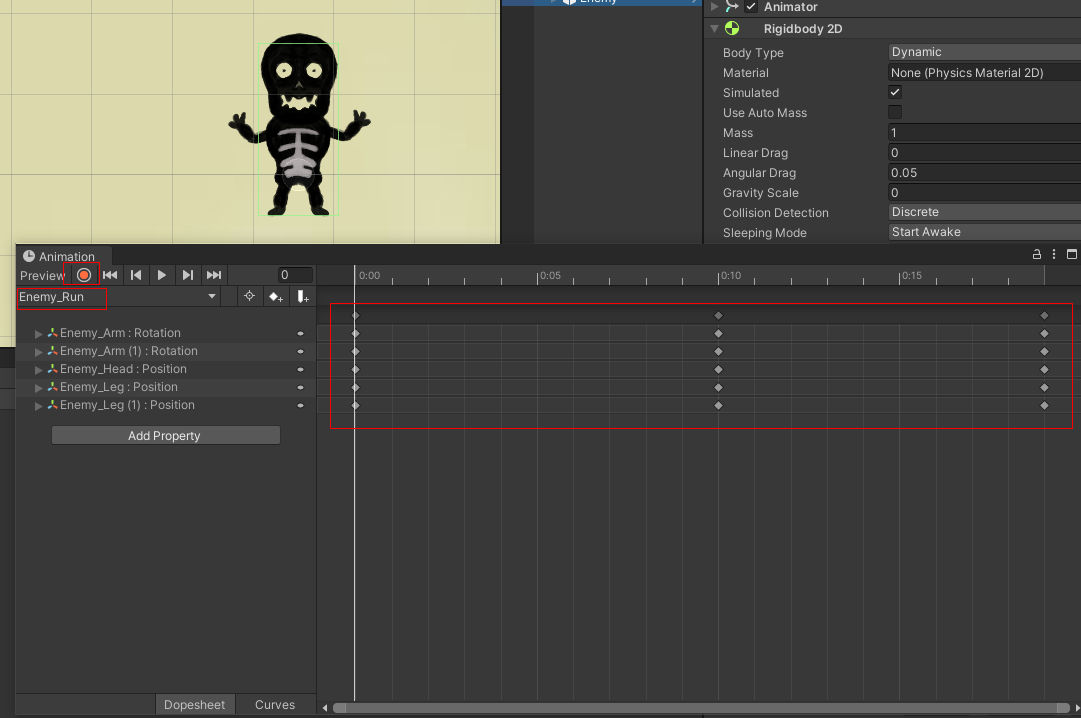The image size is (1081, 718).
Task: Jump to first keyframe of clip
Action: [110, 275]
